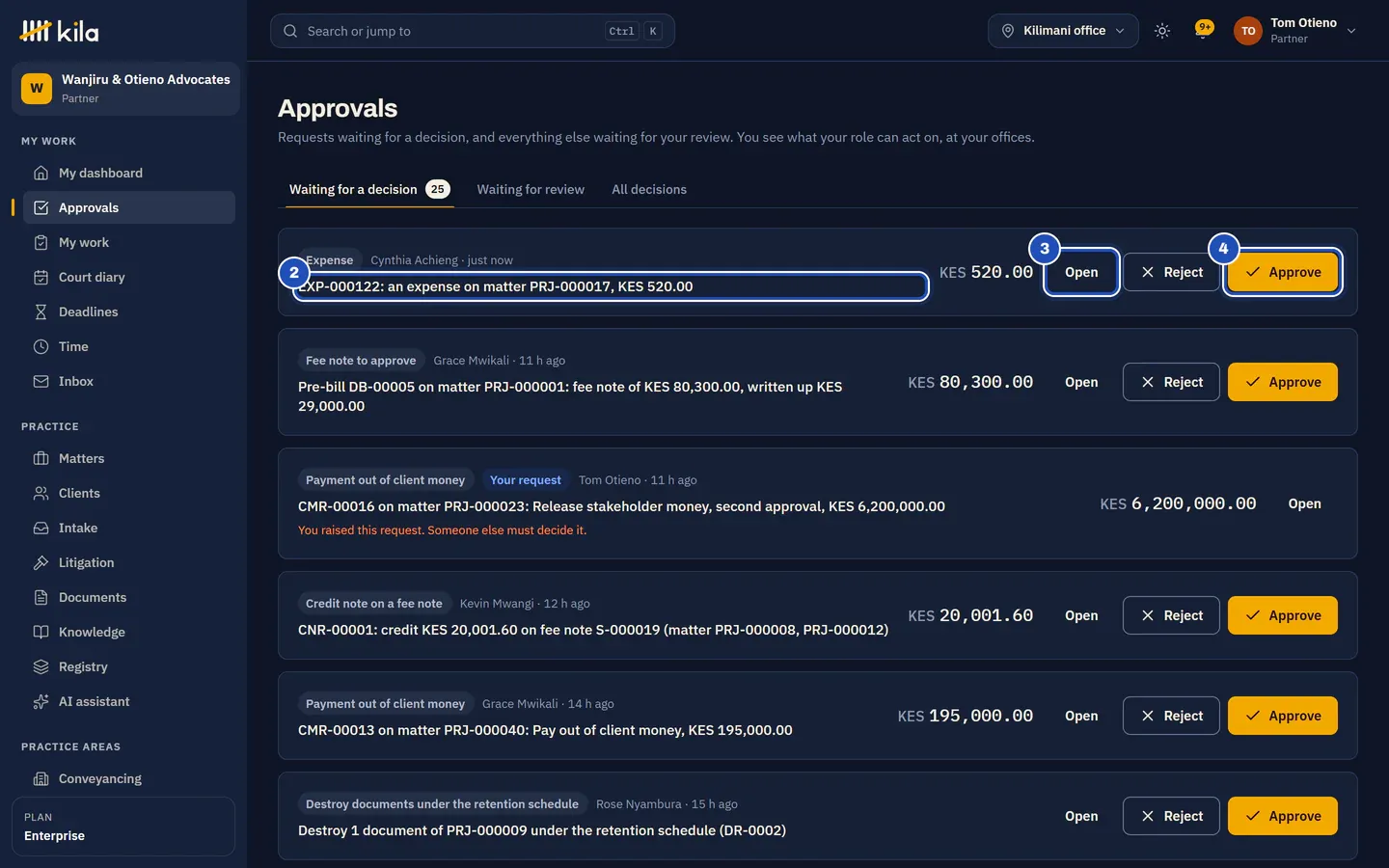
Task: Click the Search or jump to field
Action: pyautogui.click(x=473, y=31)
